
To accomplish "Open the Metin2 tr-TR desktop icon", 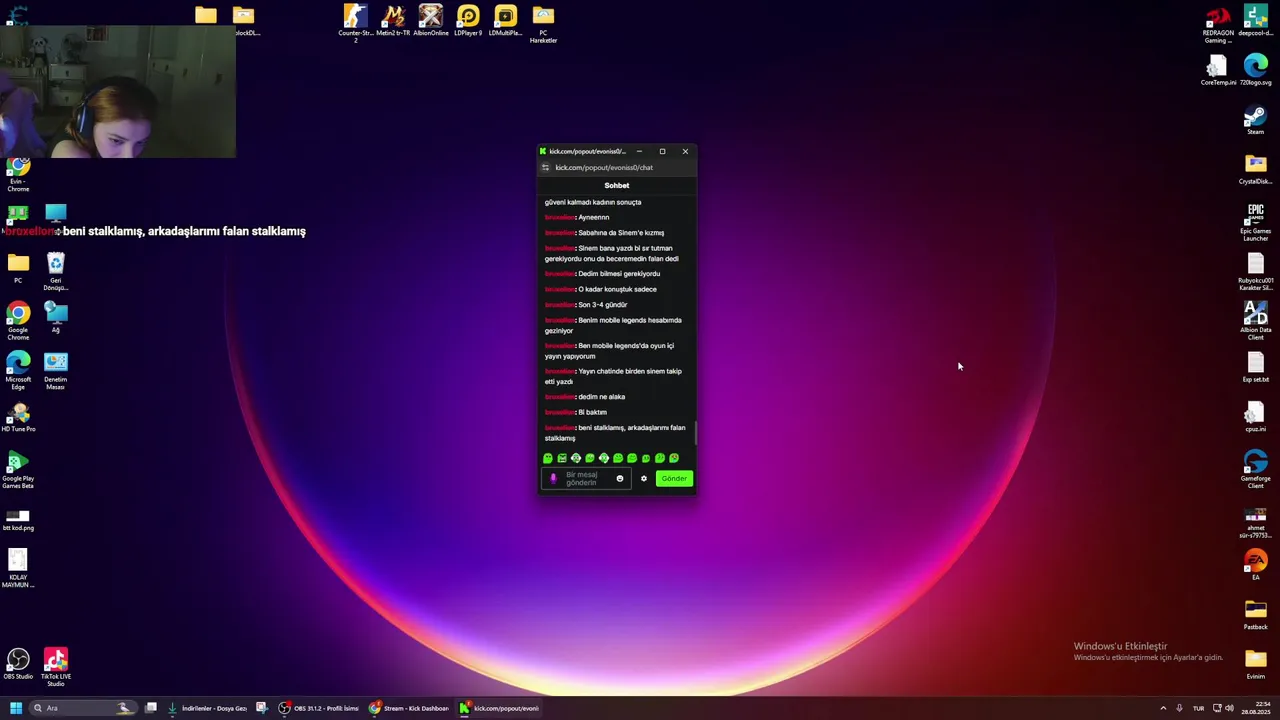I will point(393,20).
